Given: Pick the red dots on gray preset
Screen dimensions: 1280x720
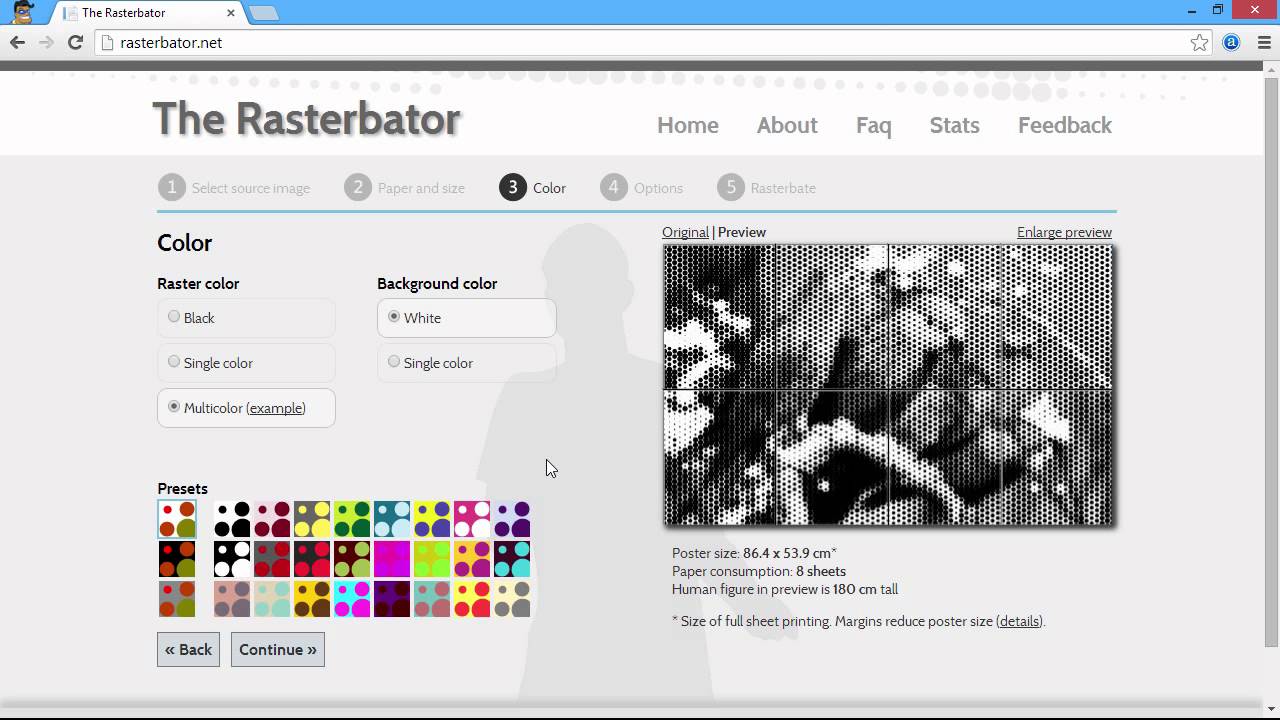Looking at the screenshot, I should pos(272,560).
